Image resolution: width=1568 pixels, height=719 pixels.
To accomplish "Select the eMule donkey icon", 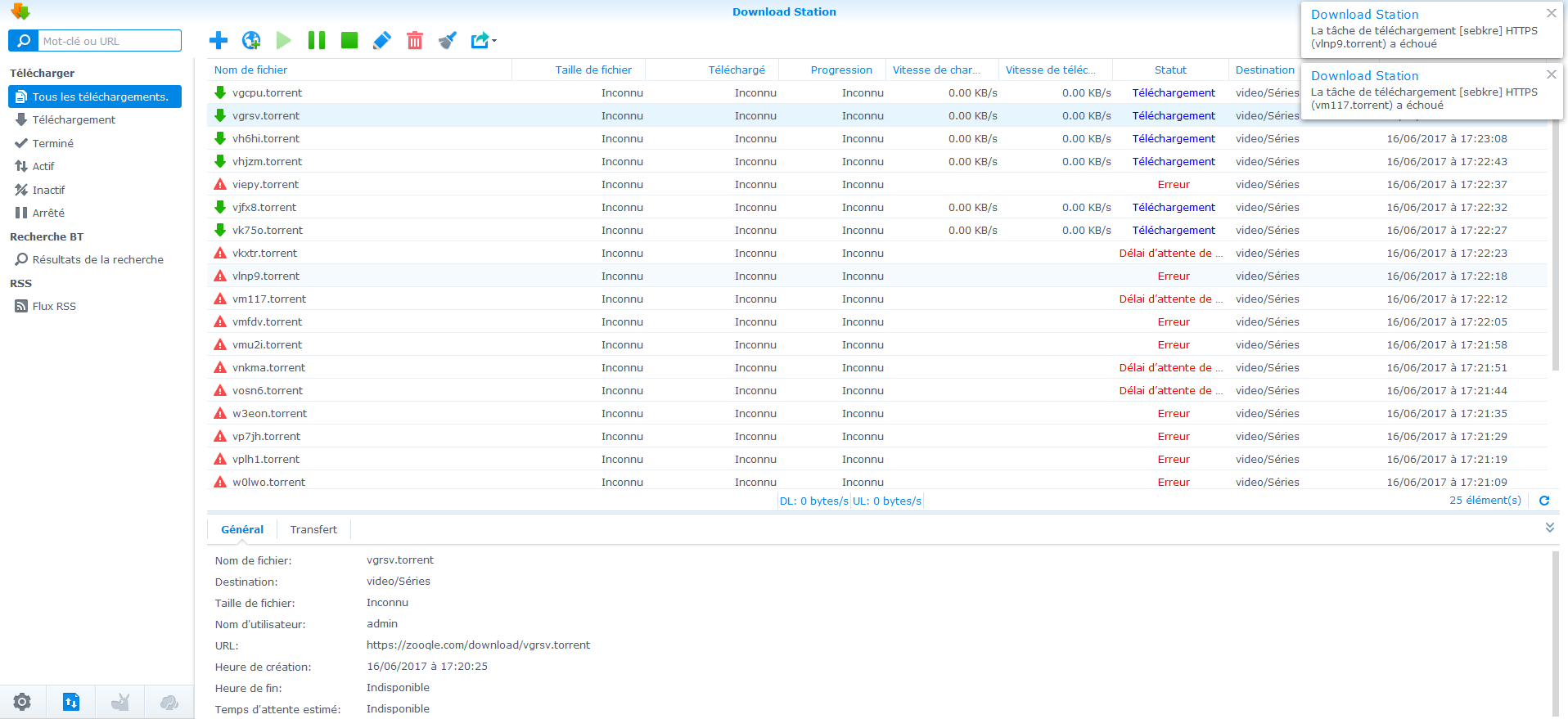I will (x=120, y=702).
